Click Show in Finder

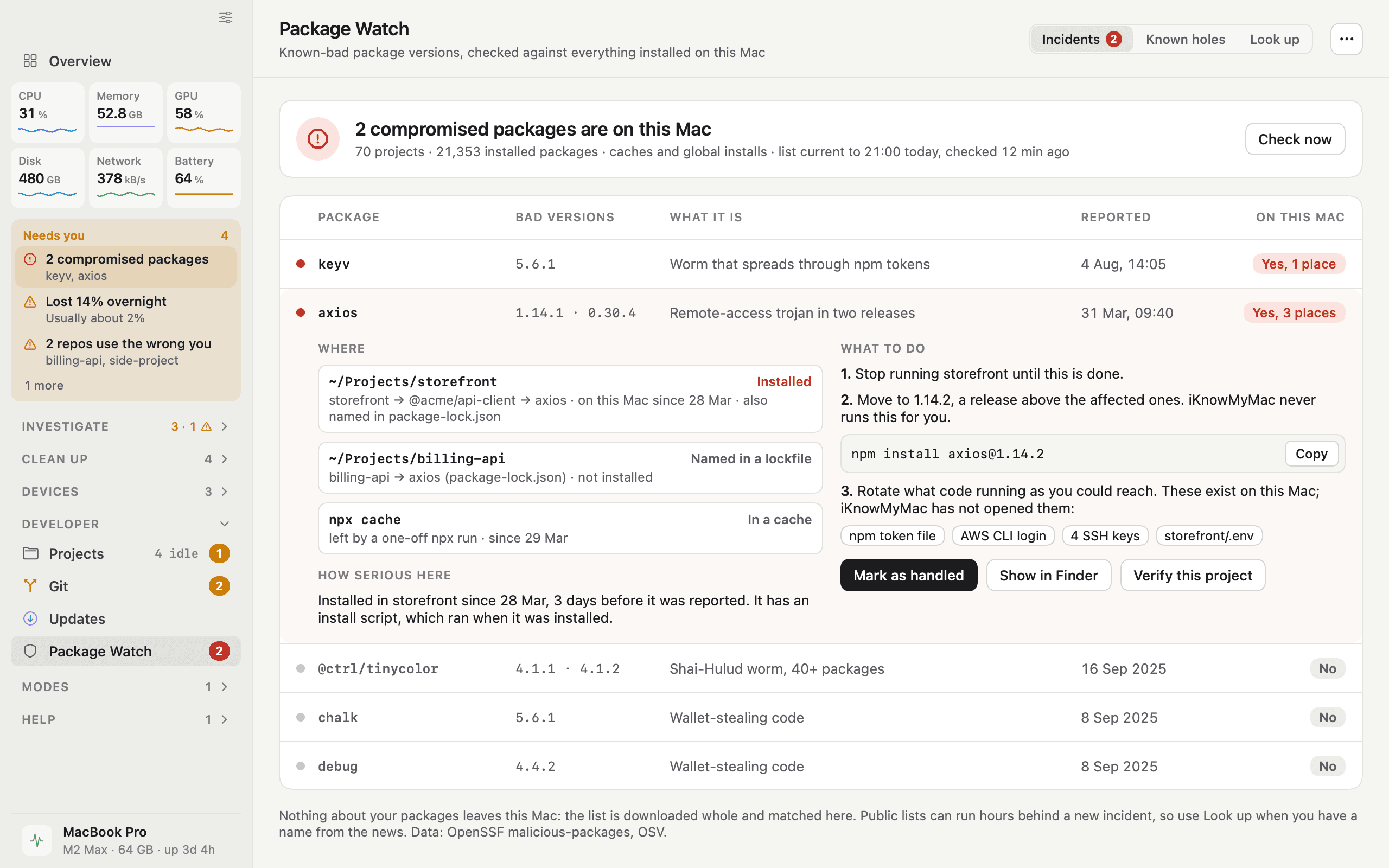[x=1049, y=575]
